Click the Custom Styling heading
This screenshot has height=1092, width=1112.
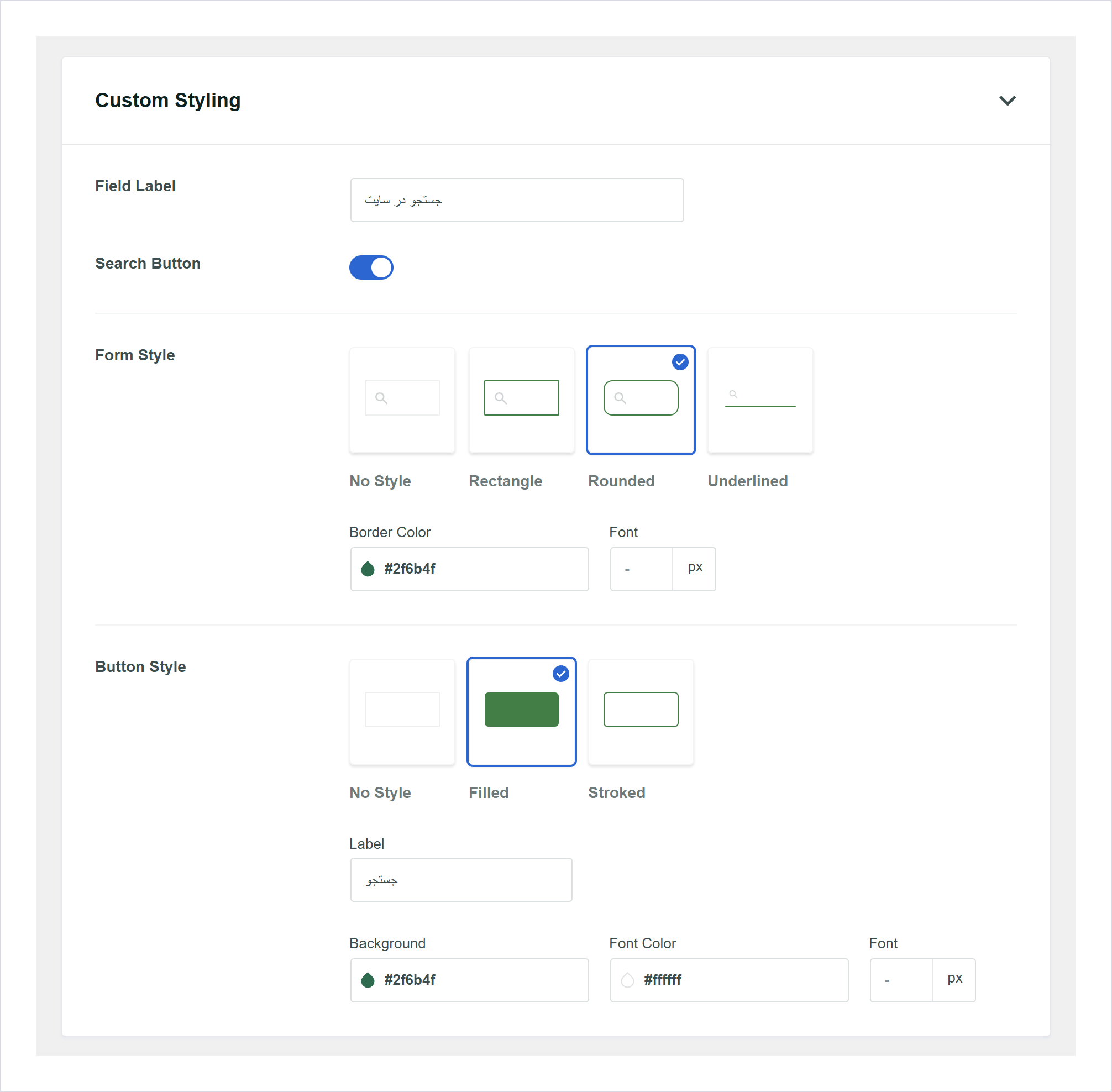pos(167,101)
